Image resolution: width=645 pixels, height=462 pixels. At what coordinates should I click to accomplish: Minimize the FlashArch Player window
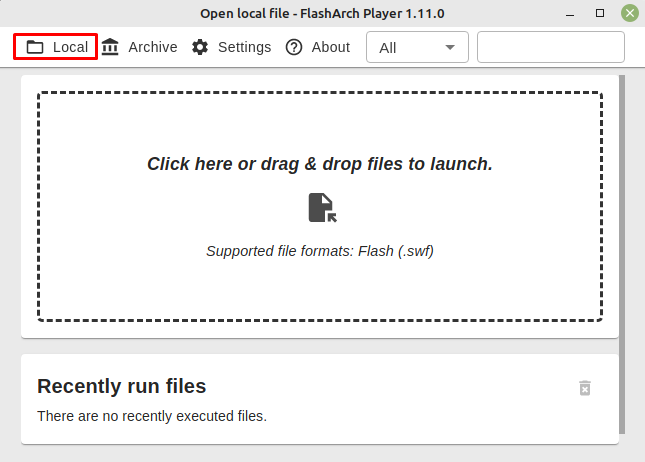[x=570, y=14]
